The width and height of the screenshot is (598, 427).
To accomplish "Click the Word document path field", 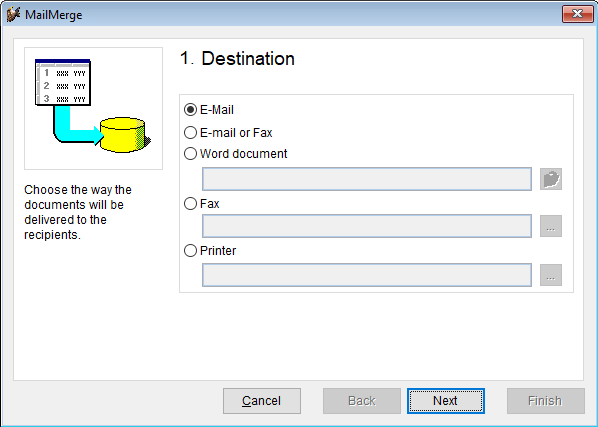I will (x=367, y=179).
